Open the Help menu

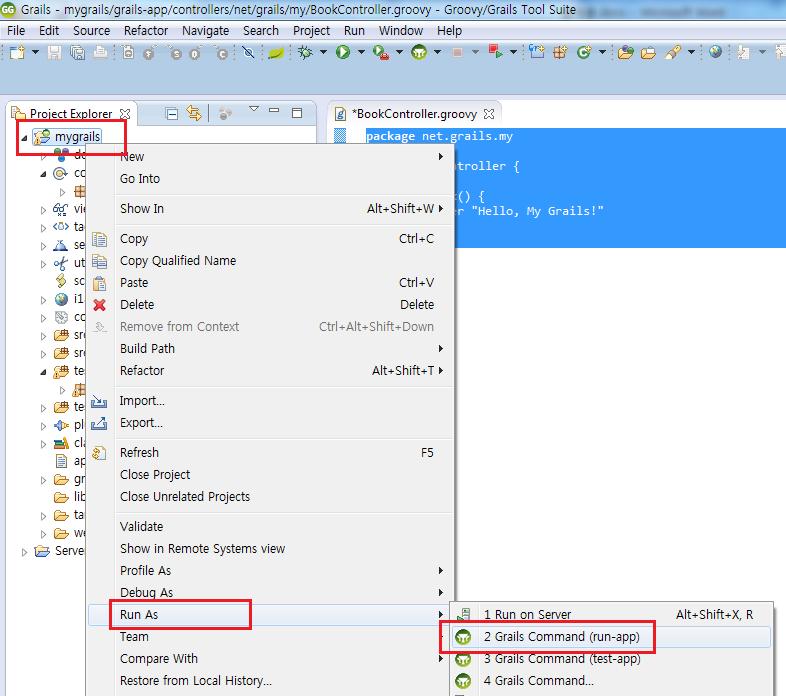449,31
